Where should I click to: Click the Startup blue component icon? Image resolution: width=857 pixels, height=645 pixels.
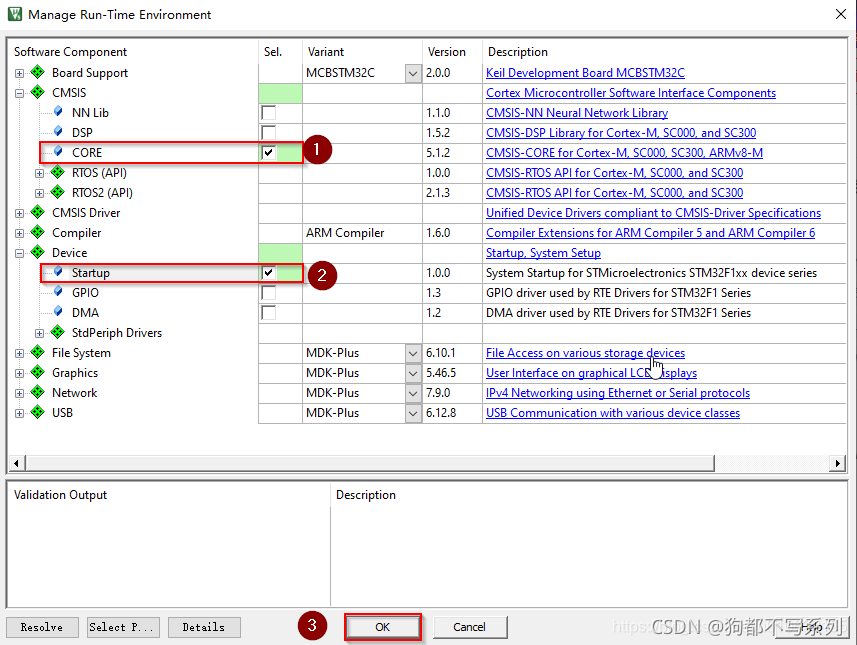(x=58, y=272)
